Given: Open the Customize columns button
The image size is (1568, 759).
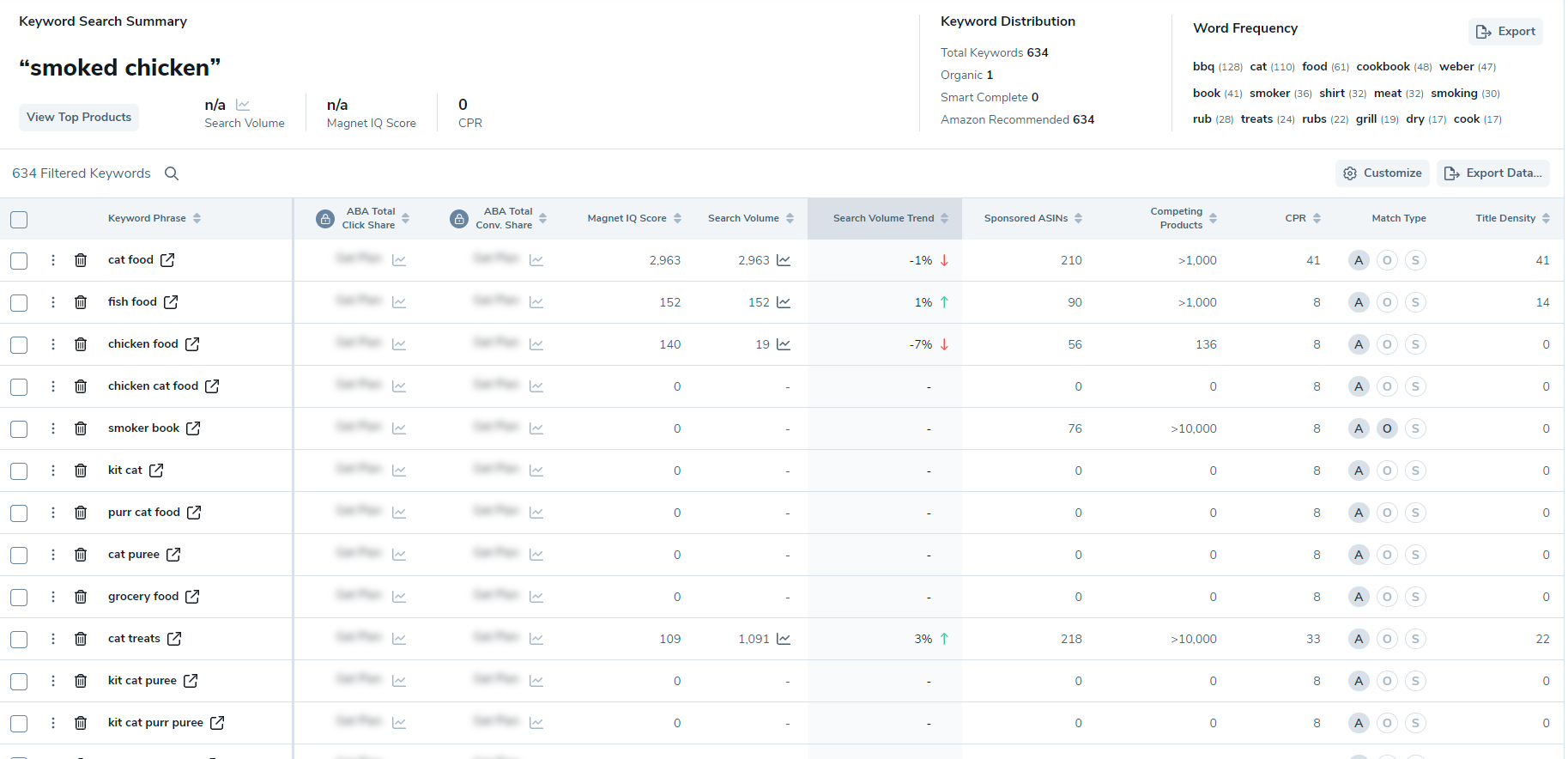Looking at the screenshot, I should (x=1382, y=173).
